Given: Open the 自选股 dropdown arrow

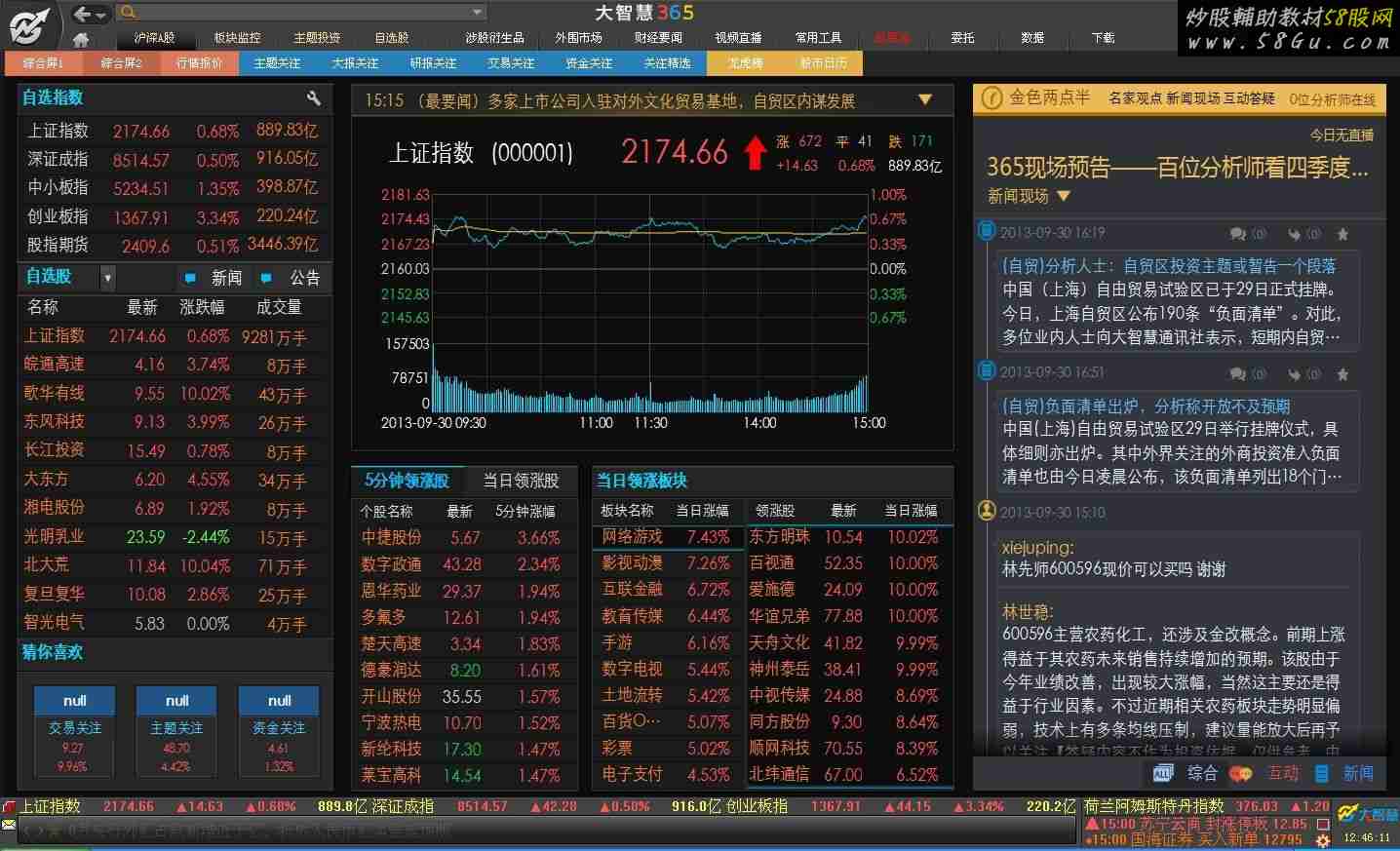Looking at the screenshot, I should pos(107,278).
